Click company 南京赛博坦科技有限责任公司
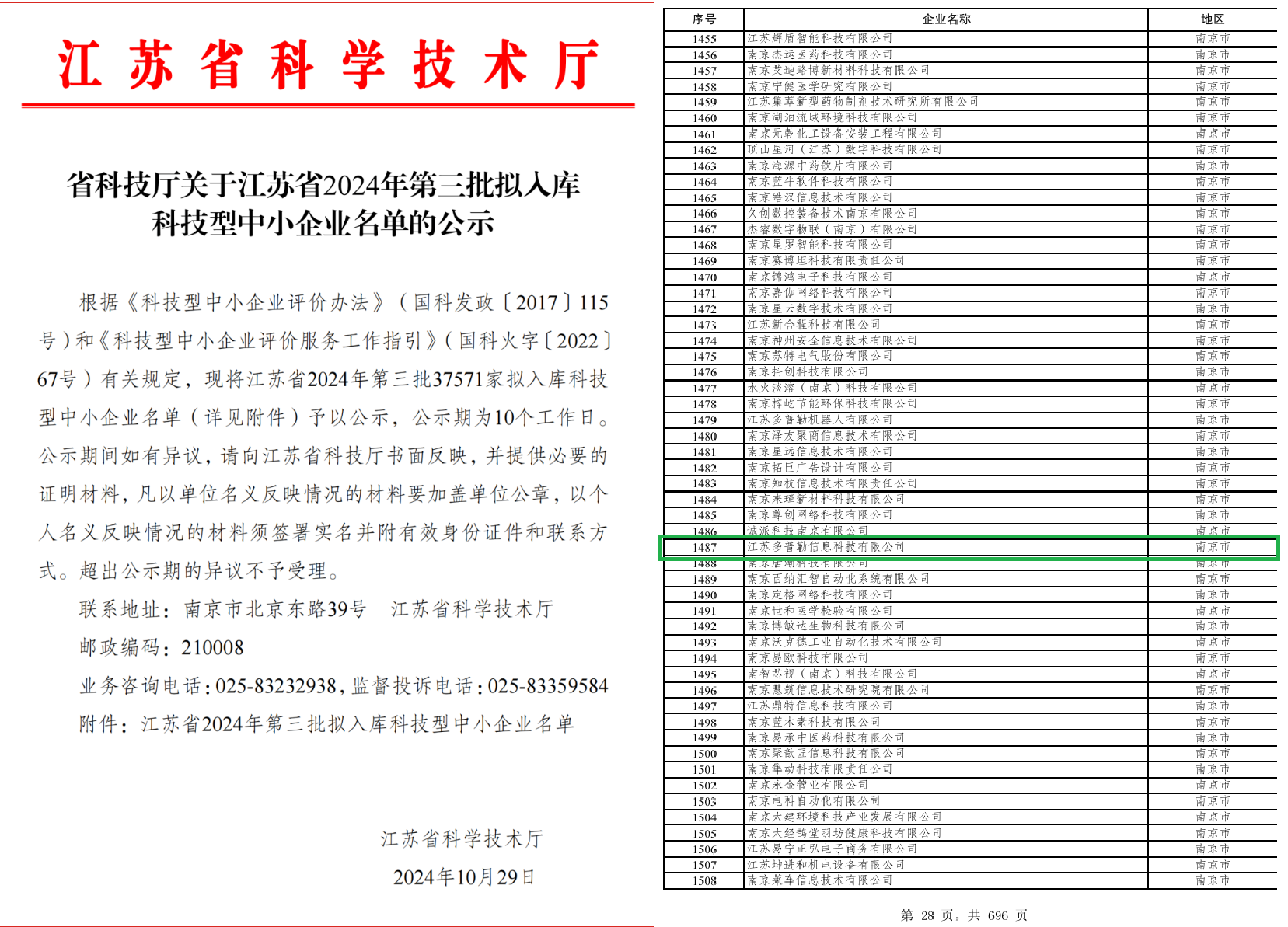This screenshot has width=1288, height=927. click(x=826, y=260)
